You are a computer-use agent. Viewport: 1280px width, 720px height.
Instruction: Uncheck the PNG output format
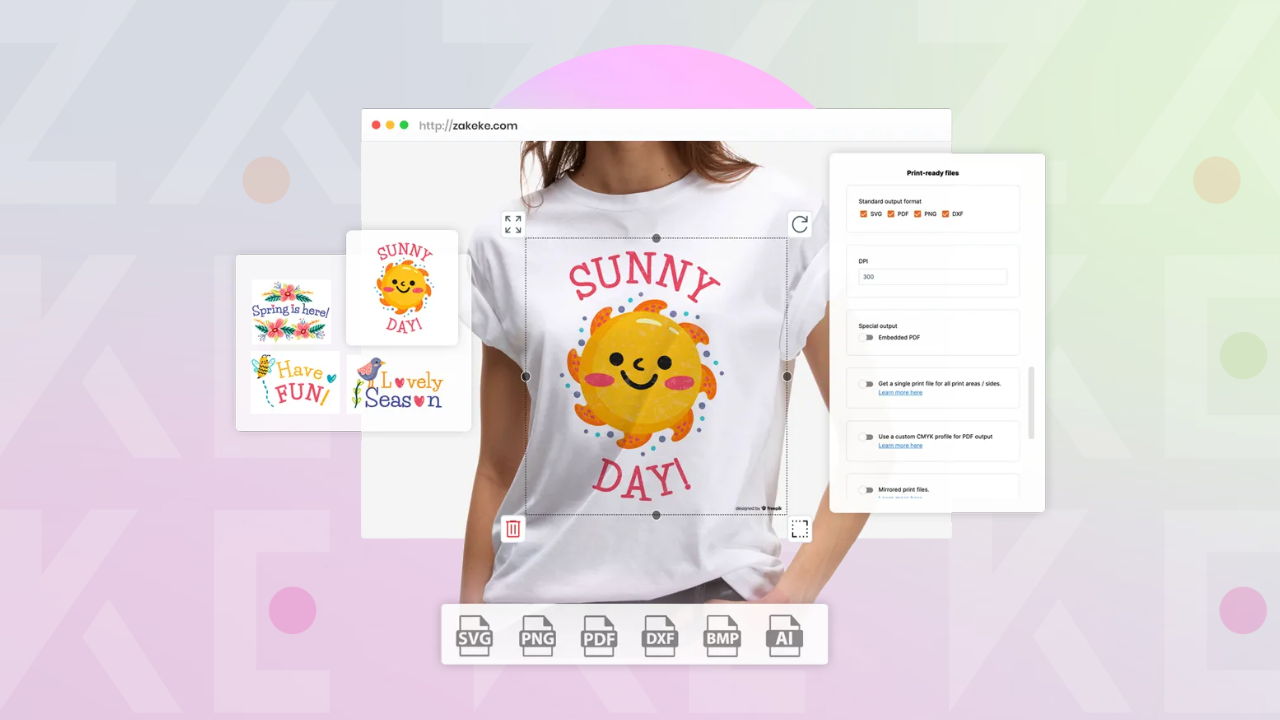918,214
